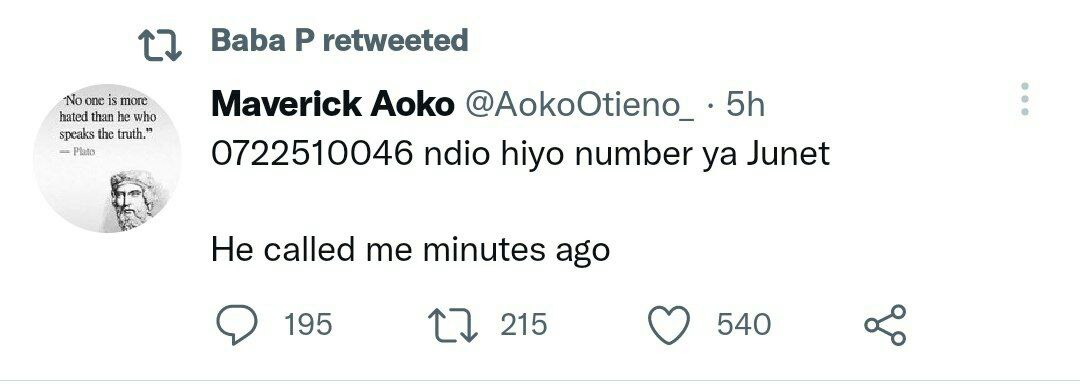
Task: Click the bearded bust in the avatar
Action: click(x=134, y=200)
